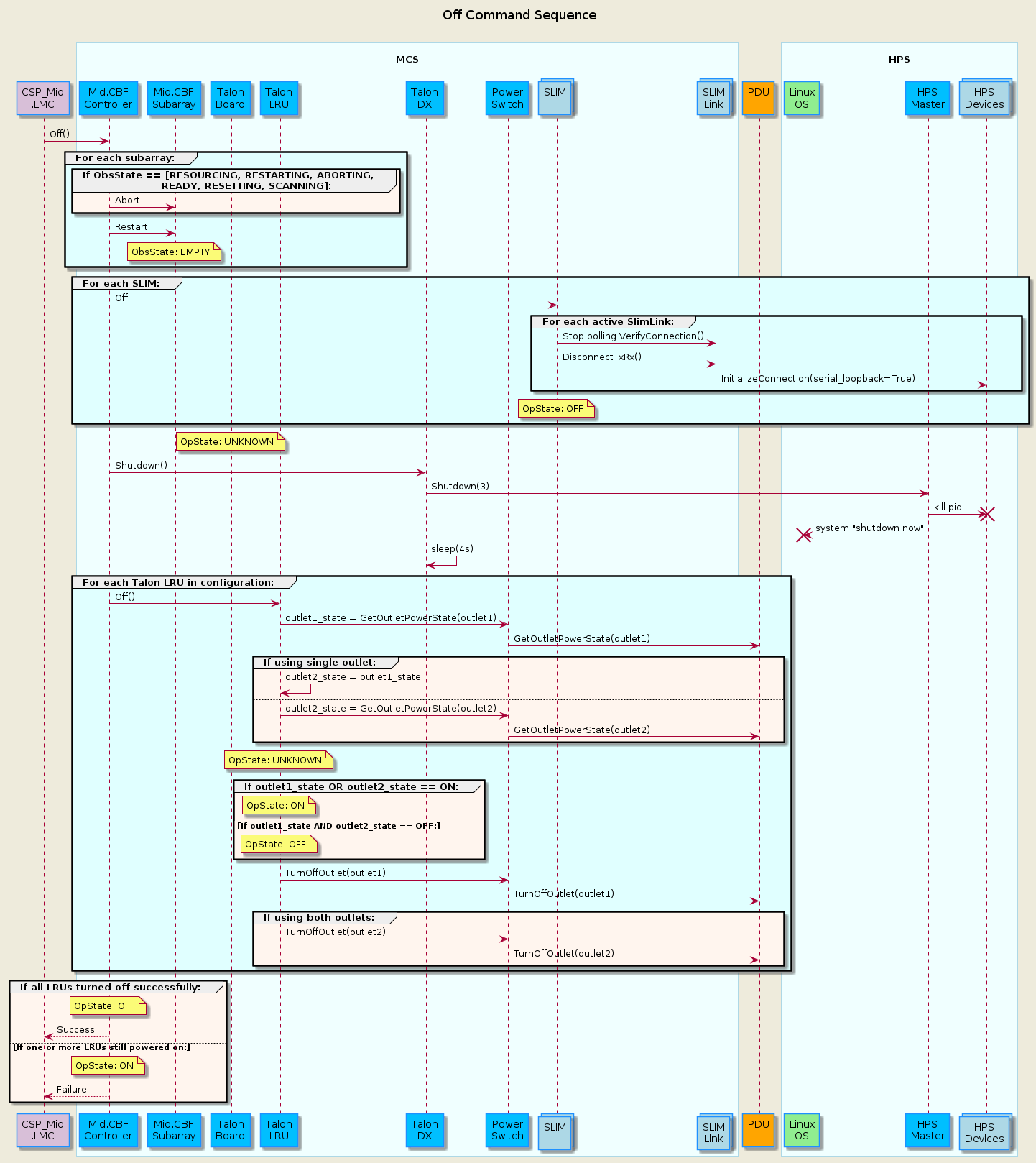1036x1163 pixels.
Task: Click the 'kill pid' message label
Action: (x=948, y=507)
